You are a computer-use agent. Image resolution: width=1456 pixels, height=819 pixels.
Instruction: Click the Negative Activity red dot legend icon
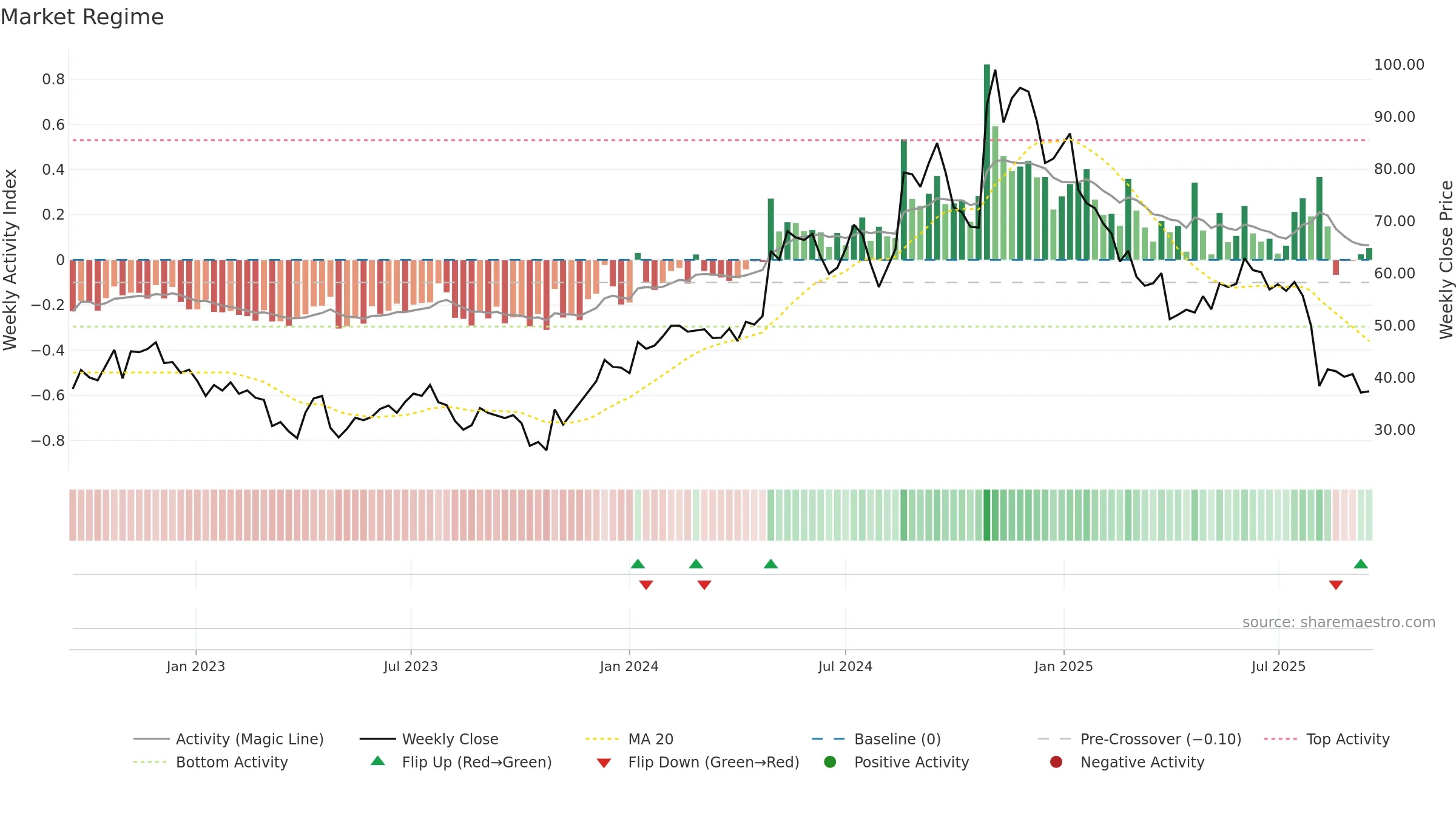[x=1056, y=762]
